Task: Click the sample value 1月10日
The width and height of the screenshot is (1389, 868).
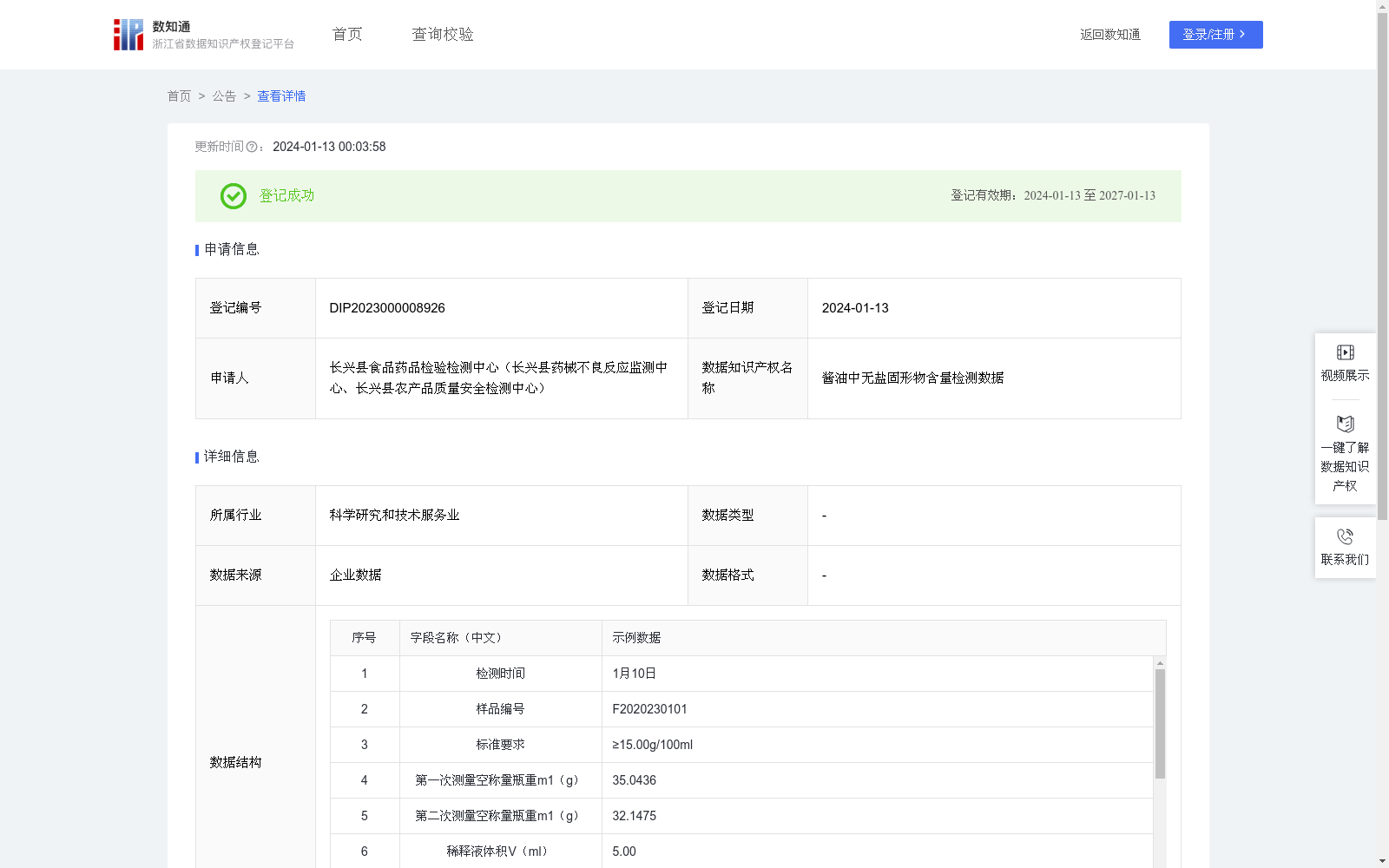Action: coord(634,674)
